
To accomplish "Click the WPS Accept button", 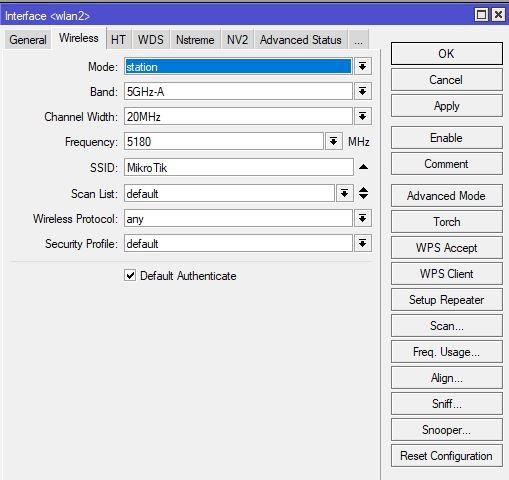I will coord(446,248).
